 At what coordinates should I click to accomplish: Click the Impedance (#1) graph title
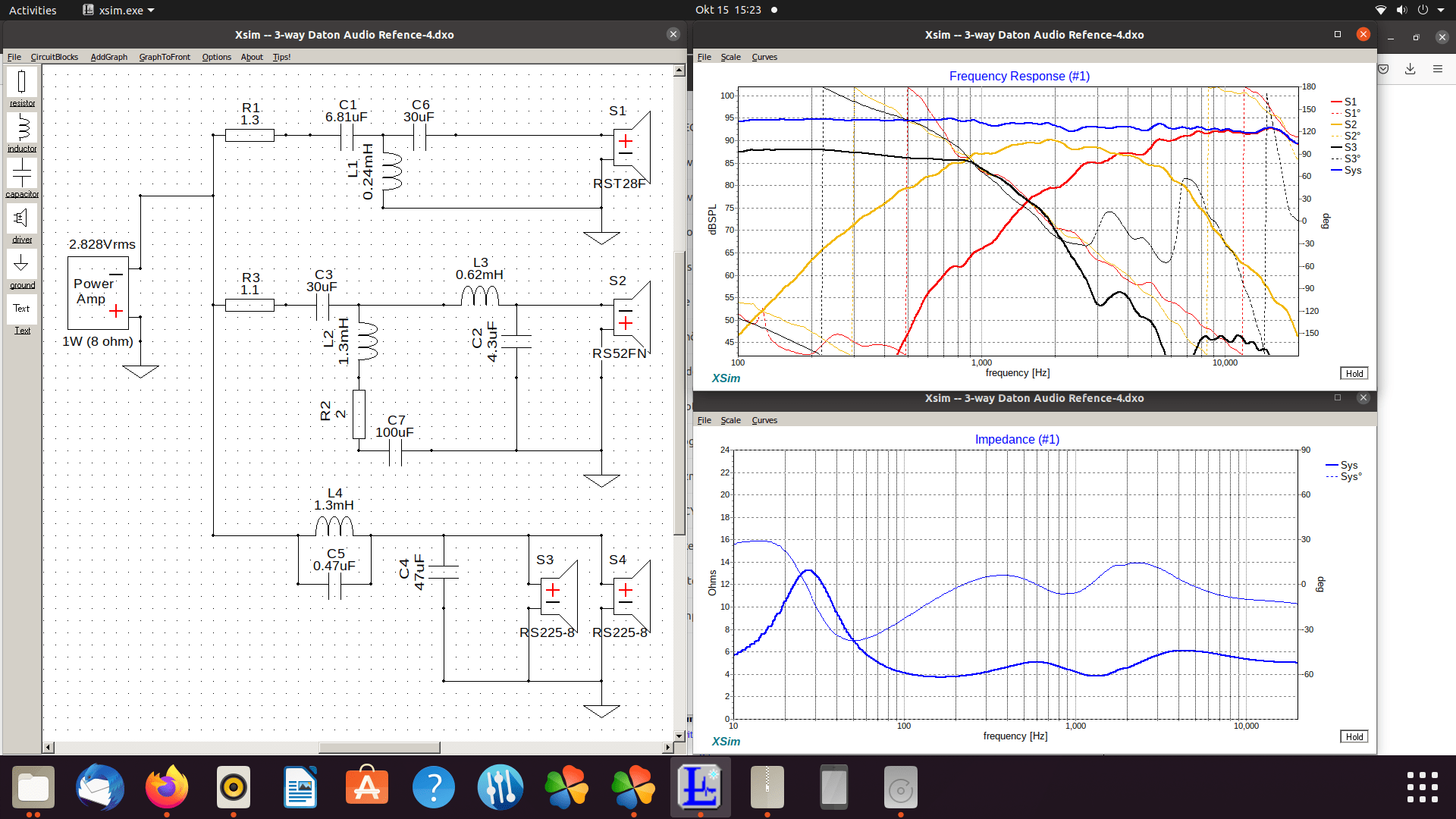[x=1017, y=439]
